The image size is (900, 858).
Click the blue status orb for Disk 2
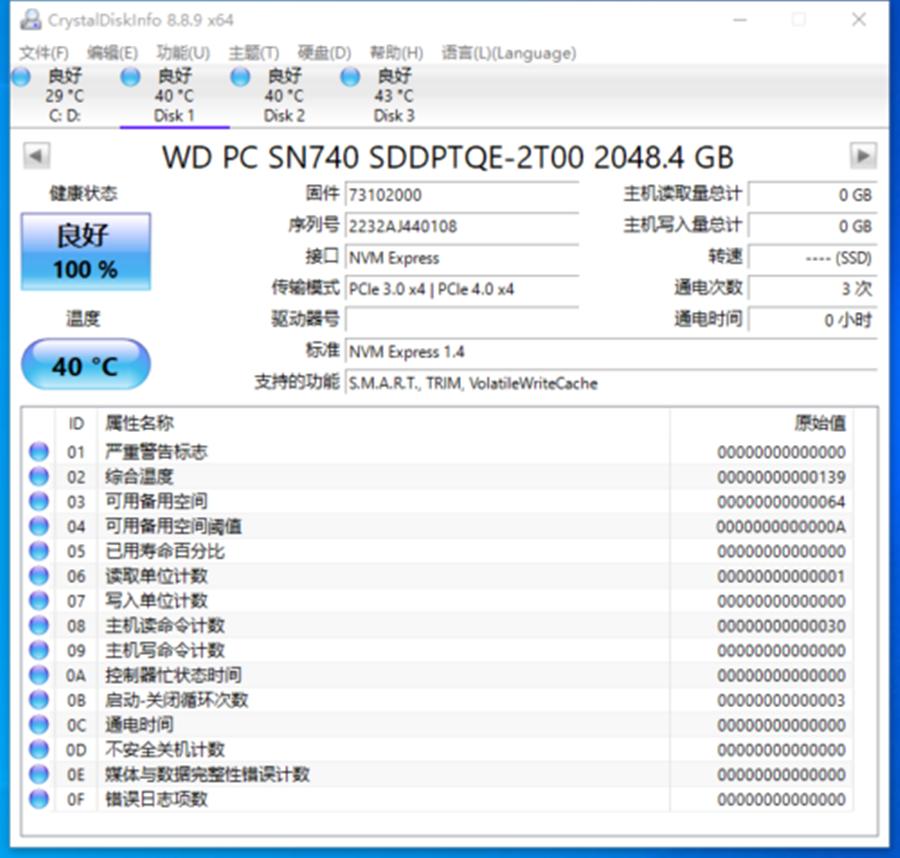coord(240,77)
